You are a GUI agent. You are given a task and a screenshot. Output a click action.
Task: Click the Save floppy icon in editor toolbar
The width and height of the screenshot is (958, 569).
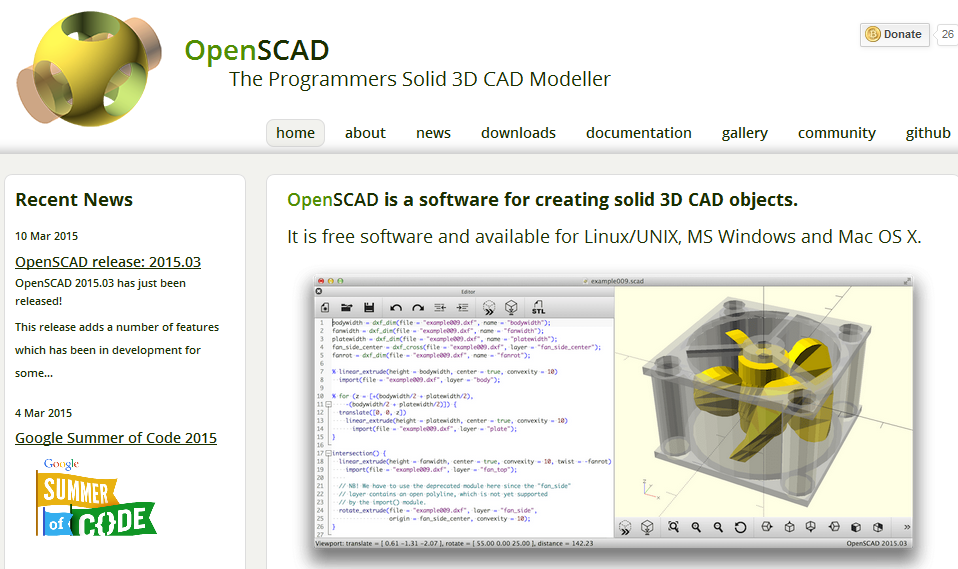coord(368,307)
